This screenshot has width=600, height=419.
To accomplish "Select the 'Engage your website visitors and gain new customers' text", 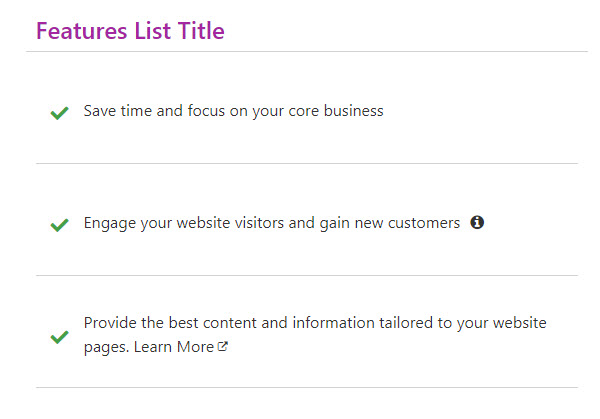I will (272, 223).
